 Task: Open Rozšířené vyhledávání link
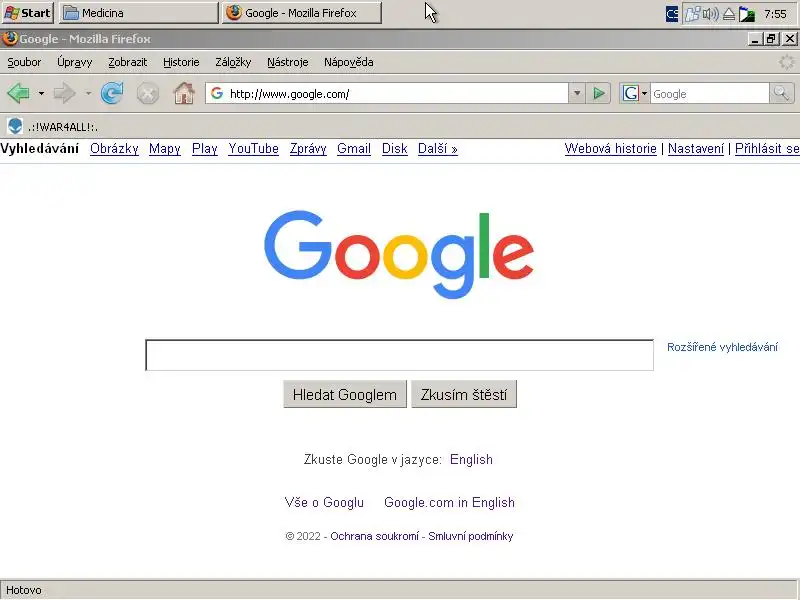coord(722,347)
